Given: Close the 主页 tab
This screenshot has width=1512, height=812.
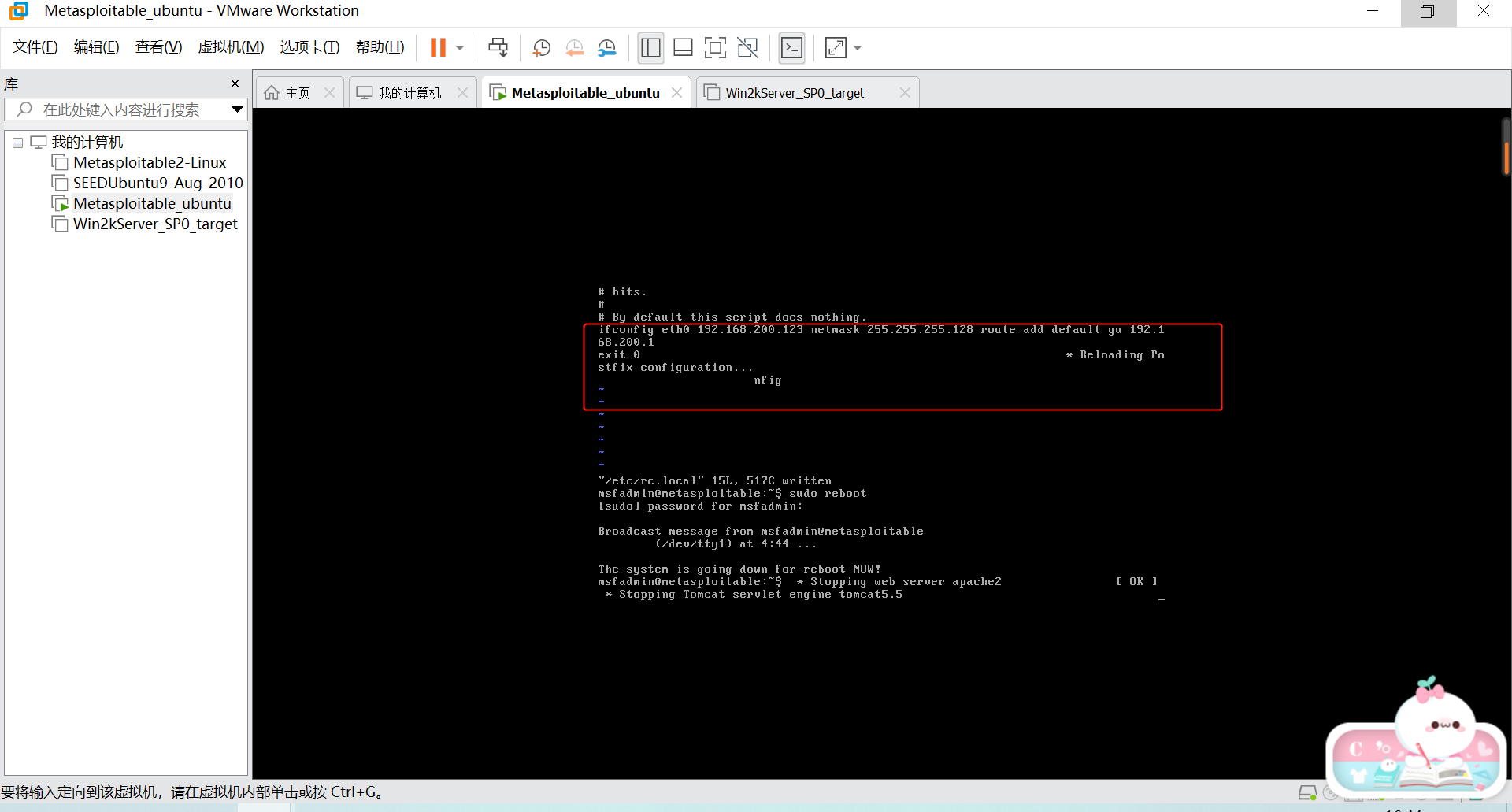Looking at the screenshot, I should pos(329,93).
